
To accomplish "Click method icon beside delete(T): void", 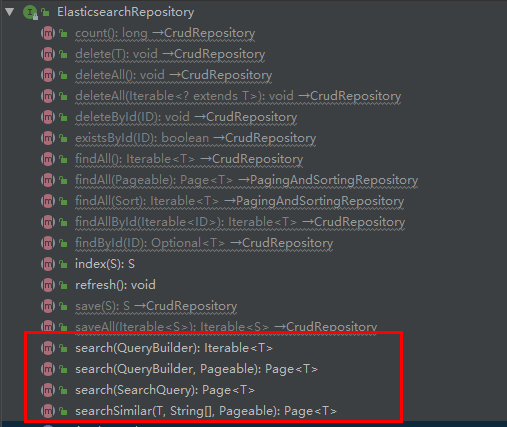I will coord(48,54).
